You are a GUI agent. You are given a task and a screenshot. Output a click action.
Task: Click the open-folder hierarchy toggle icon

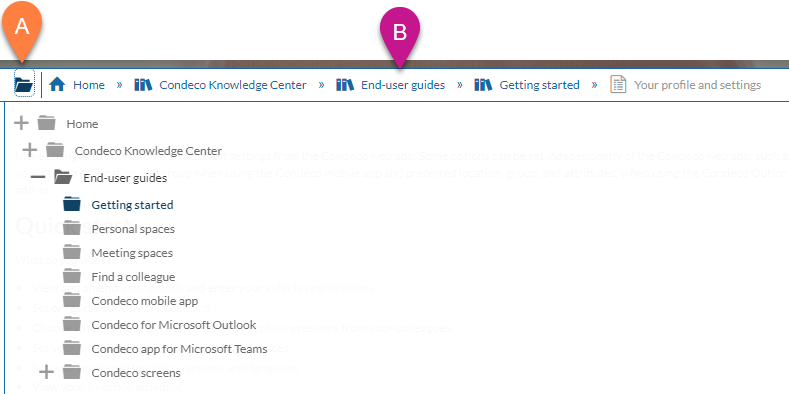pos(24,85)
